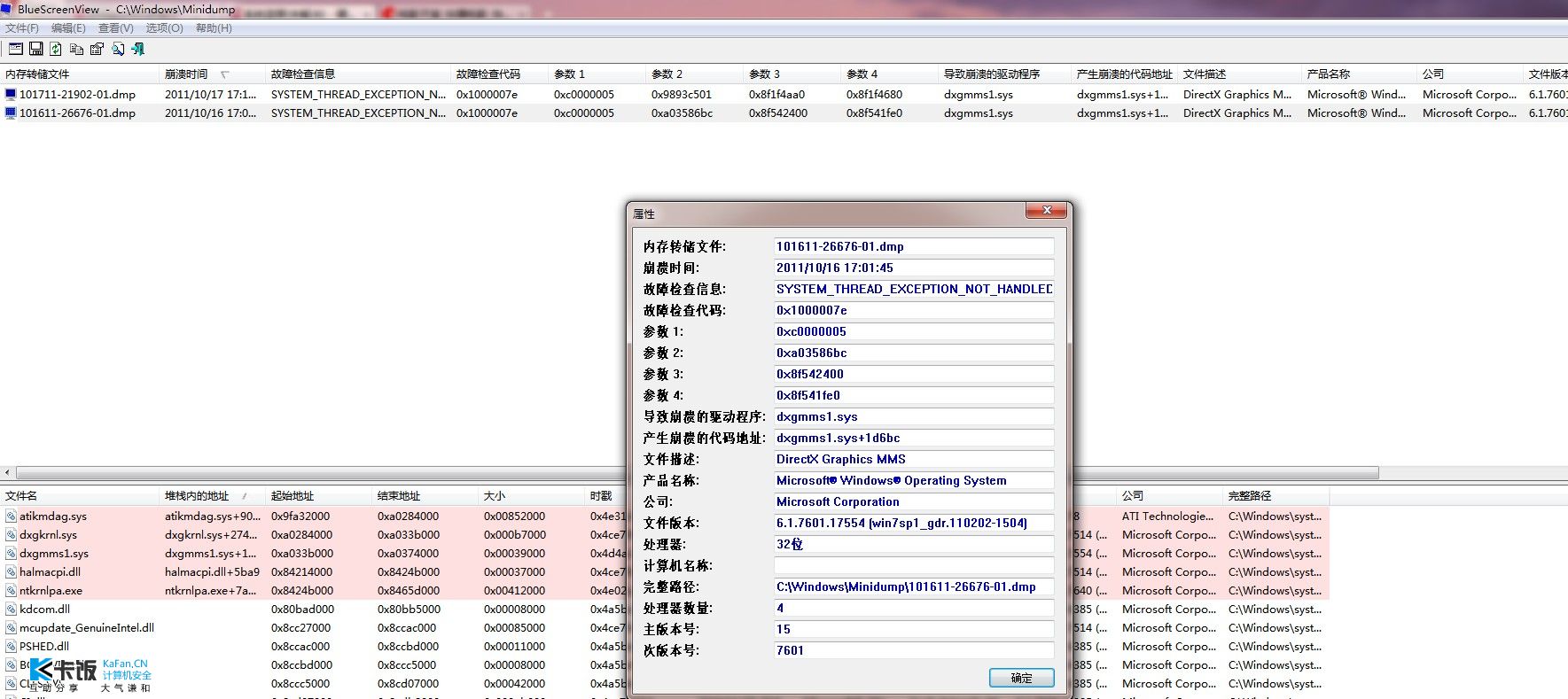Click the icon of 101711-21902-01.dmp
The width and height of the screenshot is (1568, 699).
click(11, 94)
